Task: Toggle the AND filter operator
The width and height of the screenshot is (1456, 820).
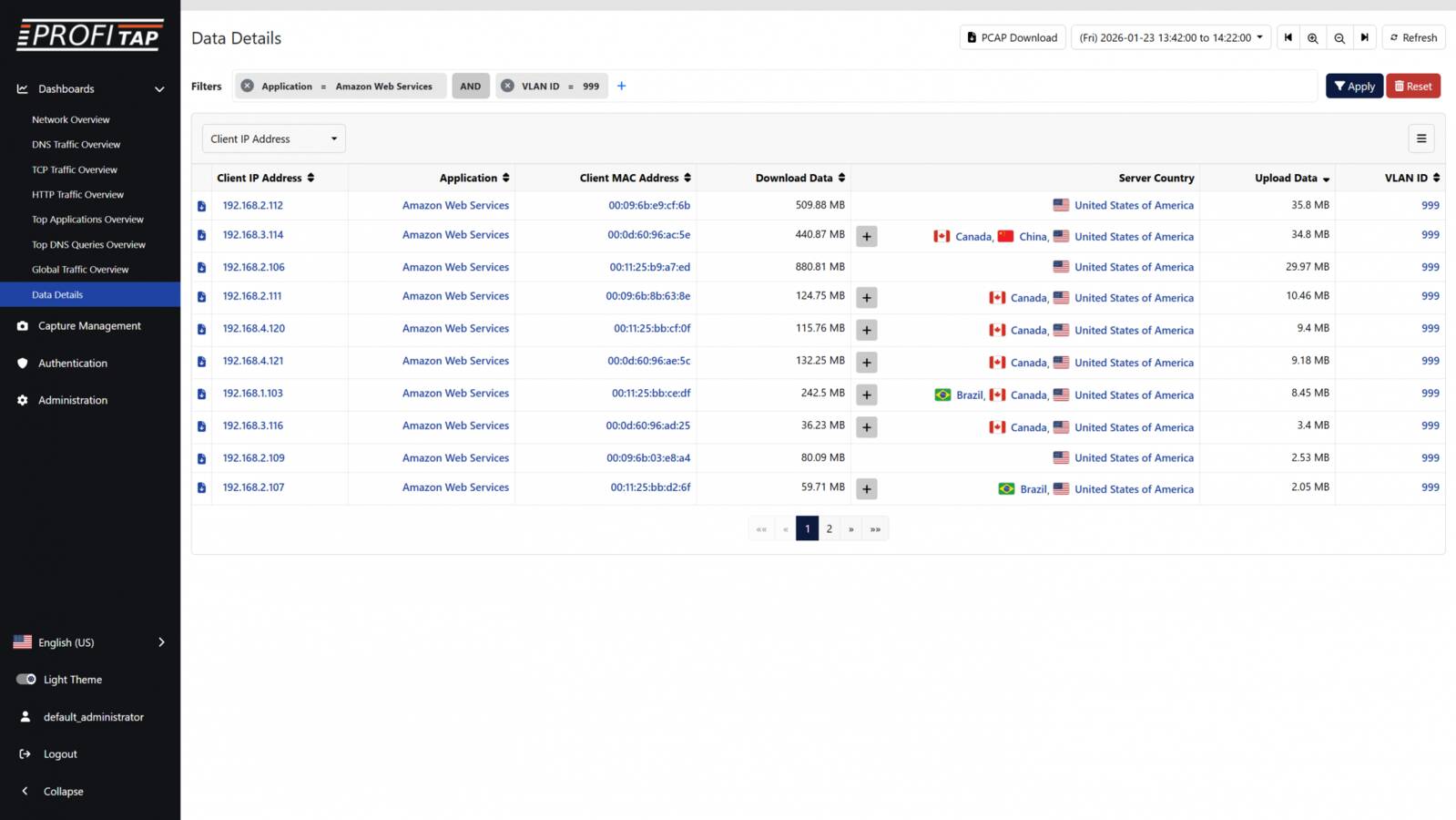Action: pyautogui.click(x=470, y=87)
